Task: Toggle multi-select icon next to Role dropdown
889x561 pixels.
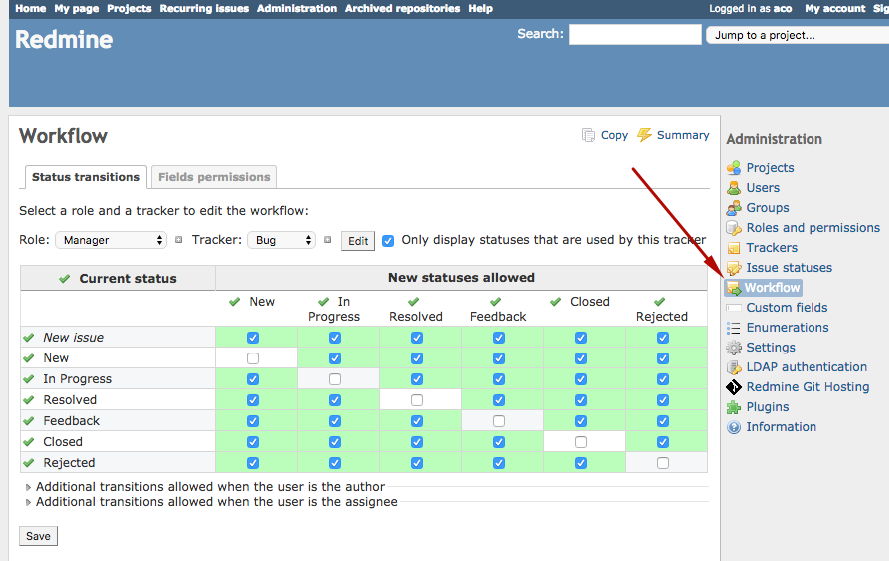Action: pyautogui.click(x=179, y=240)
